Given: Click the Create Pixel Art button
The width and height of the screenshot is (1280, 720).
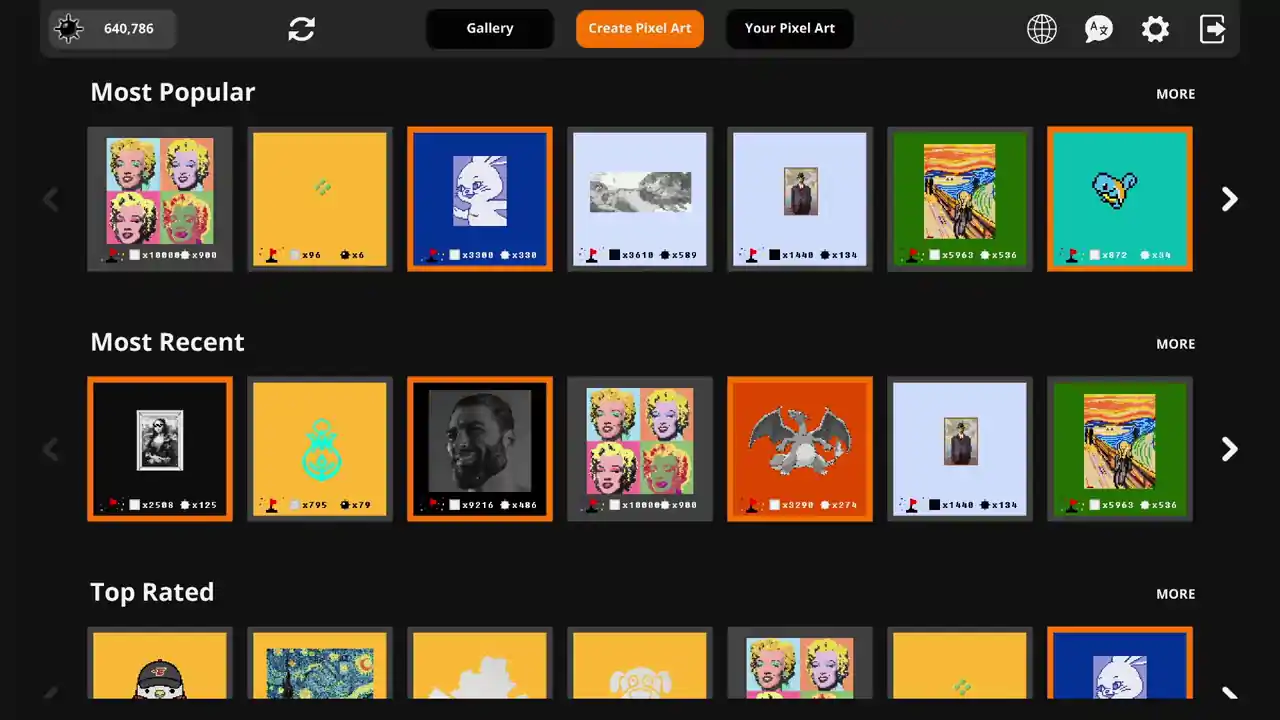Looking at the screenshot, I should coord(640,29).
